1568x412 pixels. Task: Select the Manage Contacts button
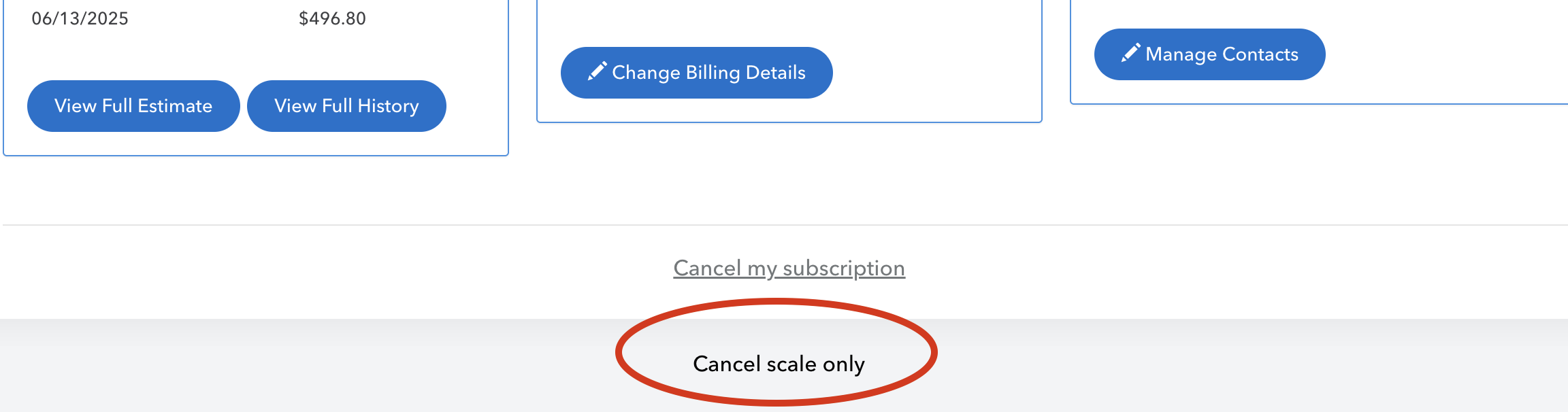1210,54
